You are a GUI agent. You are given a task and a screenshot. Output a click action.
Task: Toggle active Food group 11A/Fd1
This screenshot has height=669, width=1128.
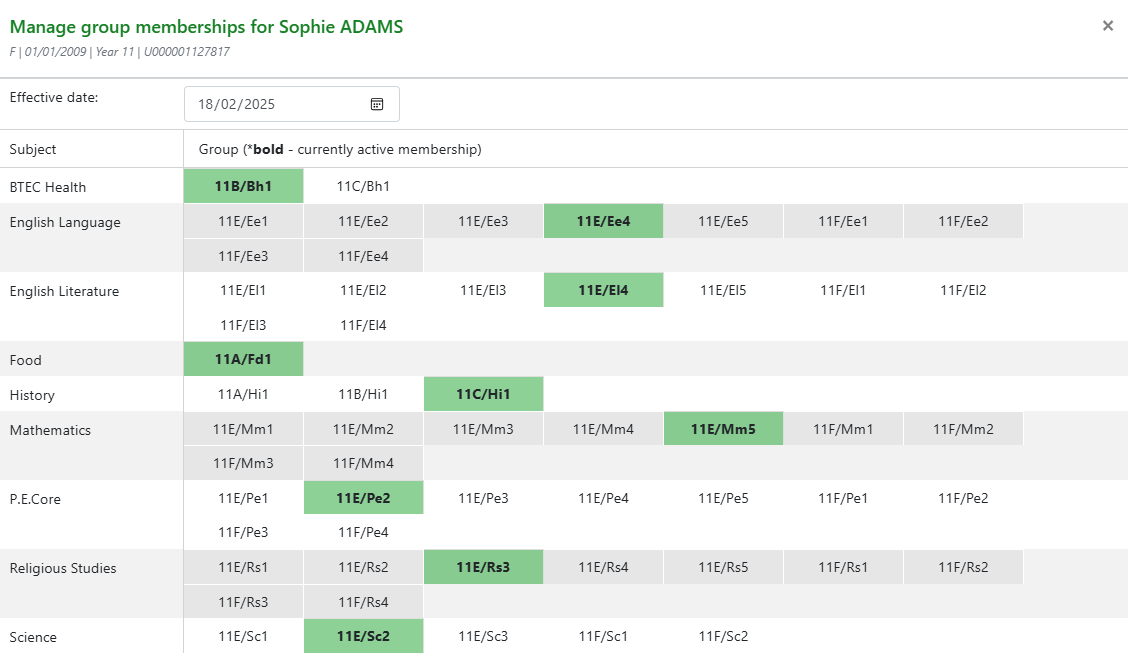point(243,359)
